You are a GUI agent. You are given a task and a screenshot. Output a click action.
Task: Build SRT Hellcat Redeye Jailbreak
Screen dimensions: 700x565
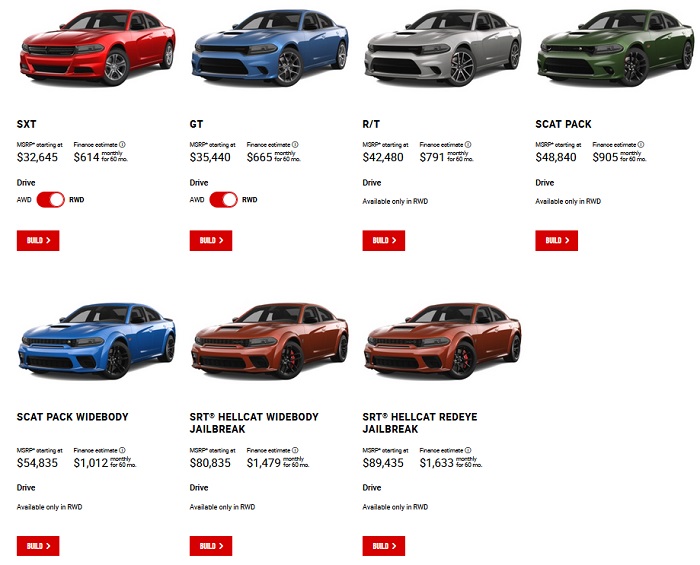point(383,546)
